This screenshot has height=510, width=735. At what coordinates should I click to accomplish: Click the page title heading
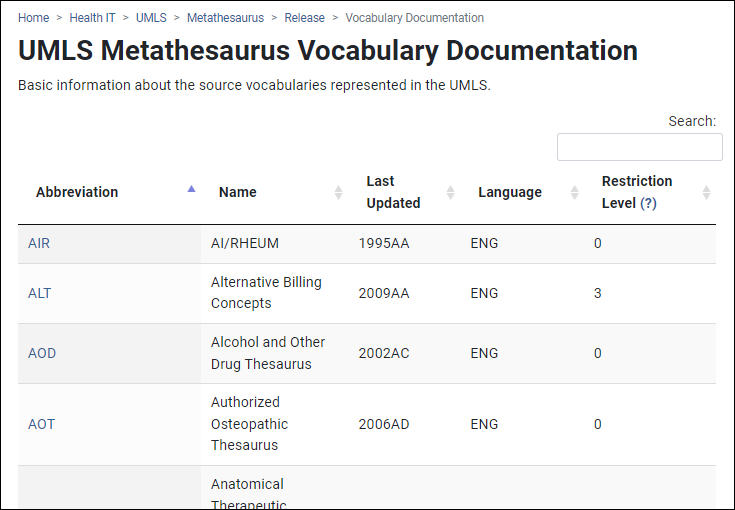tap(328, 50)
